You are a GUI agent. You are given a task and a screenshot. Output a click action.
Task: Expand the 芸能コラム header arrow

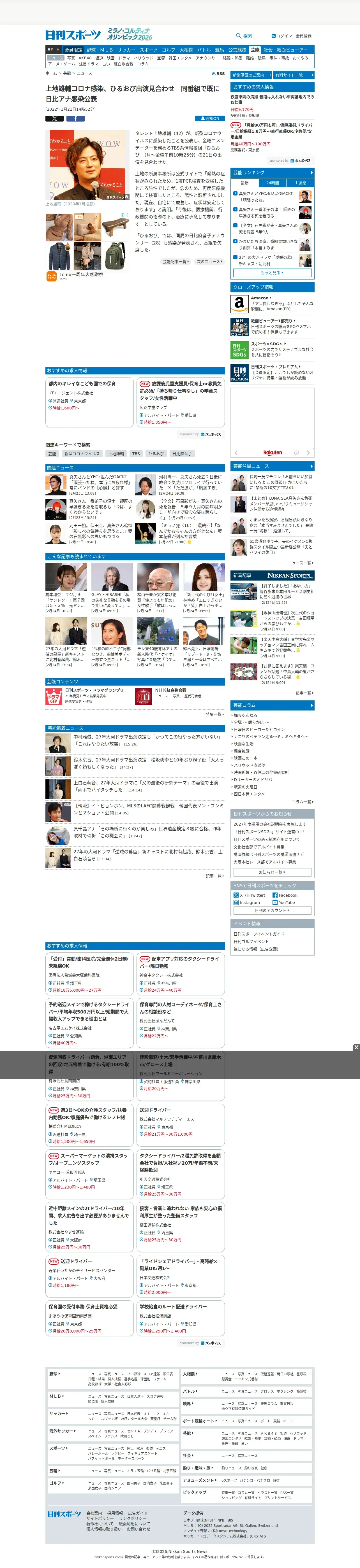311,705
